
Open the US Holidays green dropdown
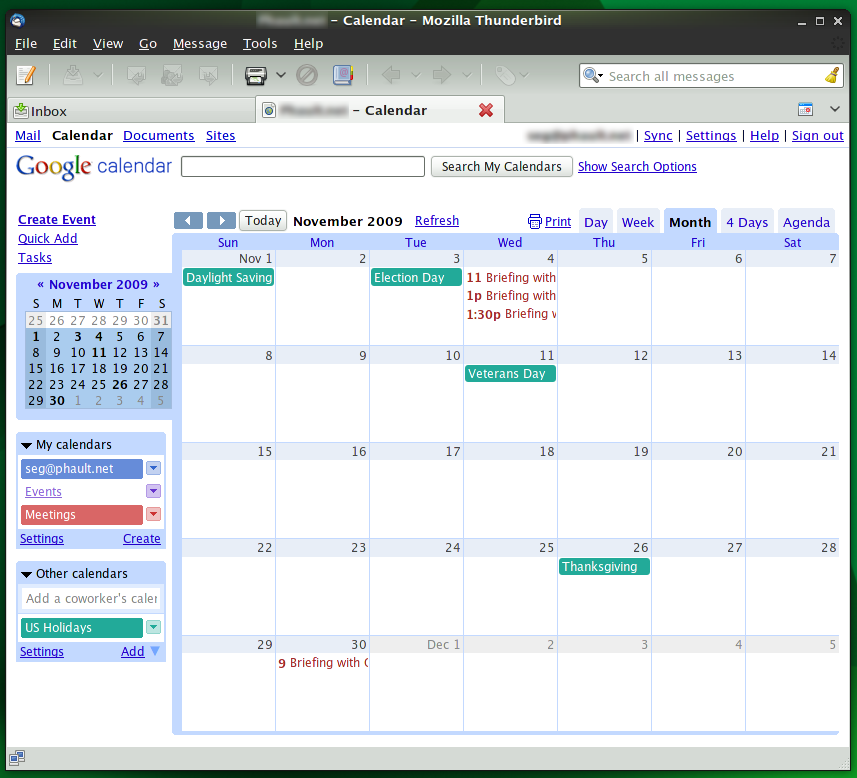pos(154,627)
